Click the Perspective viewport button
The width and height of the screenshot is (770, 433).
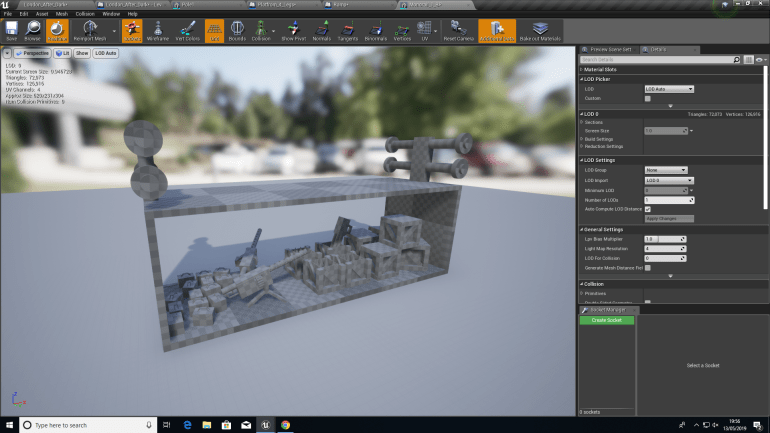click(31, 53)
